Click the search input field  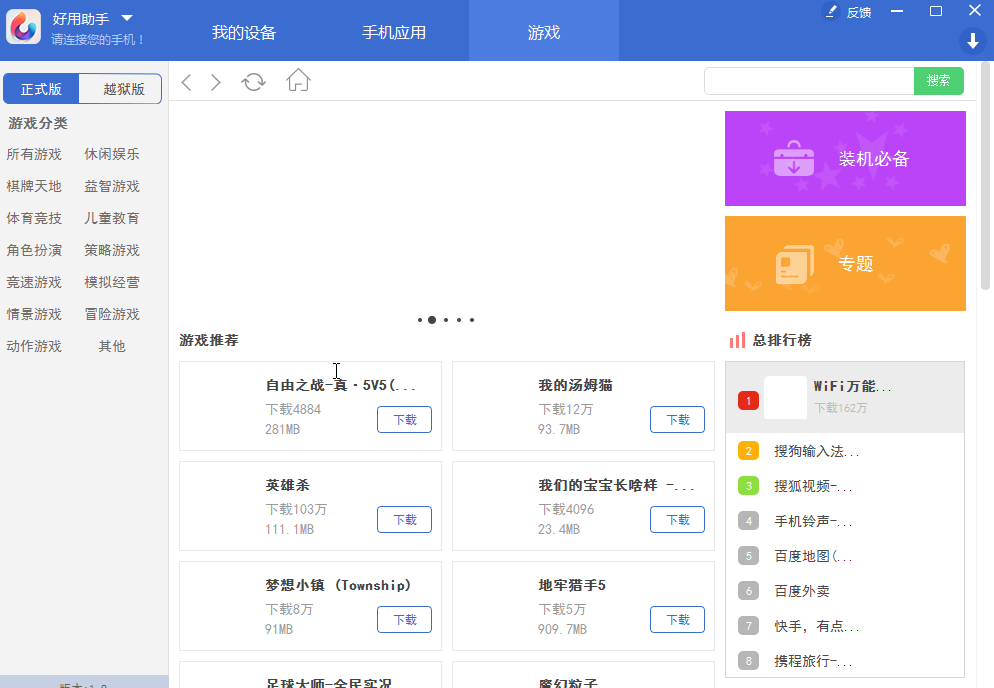[809, 81]
